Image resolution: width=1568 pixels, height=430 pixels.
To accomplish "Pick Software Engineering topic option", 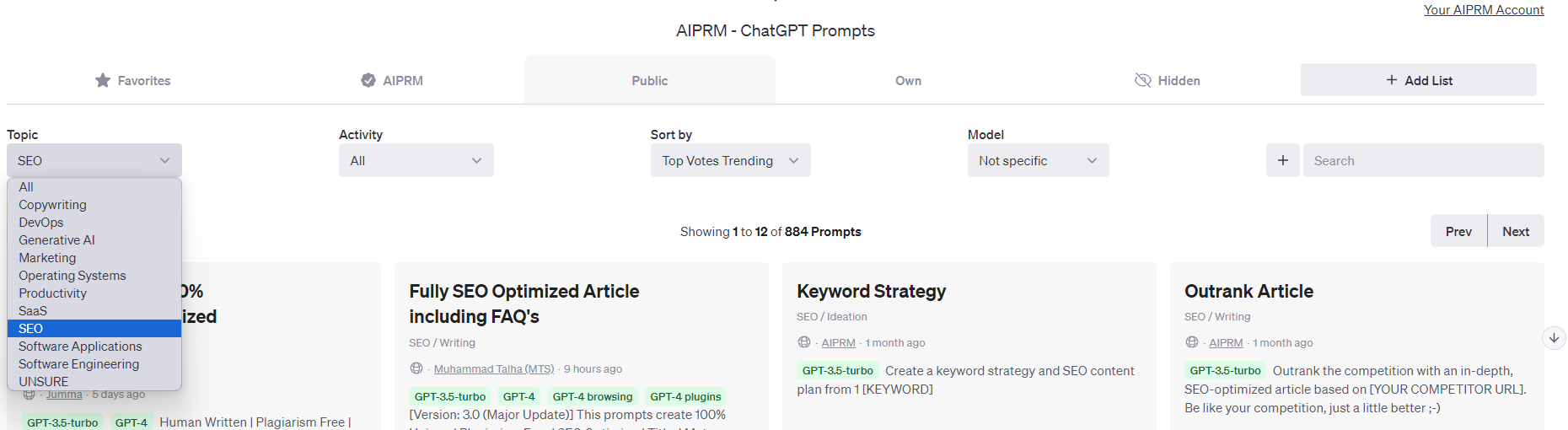I will coord(78,364).
